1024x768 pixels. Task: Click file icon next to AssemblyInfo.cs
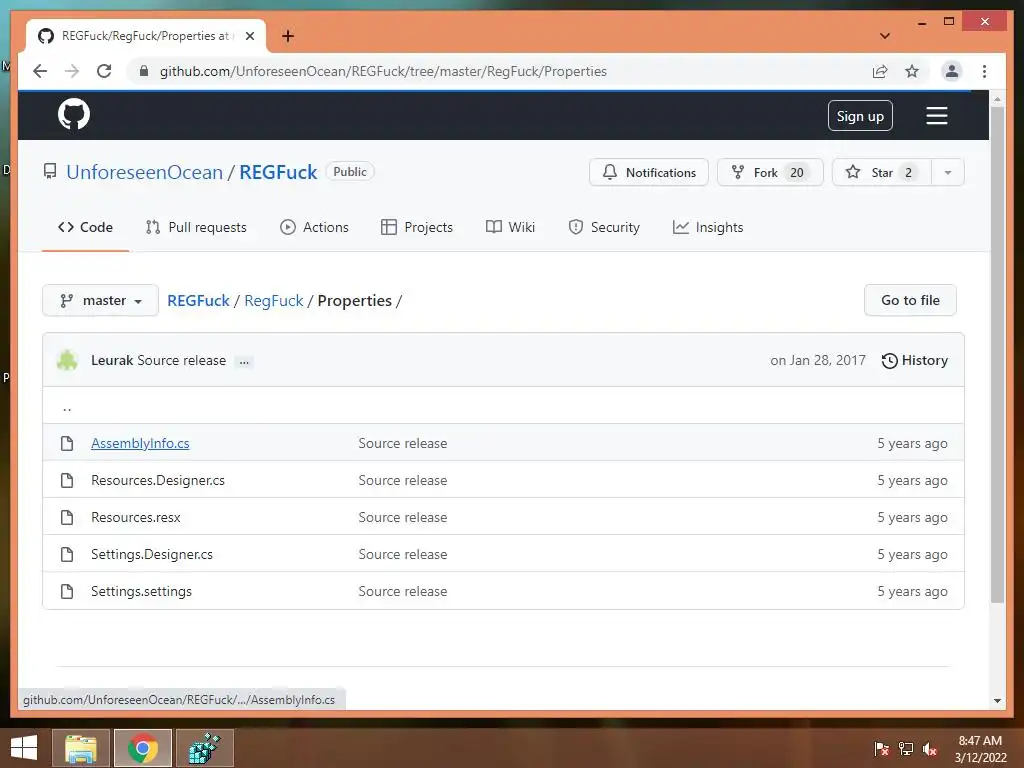coord(67,443)
